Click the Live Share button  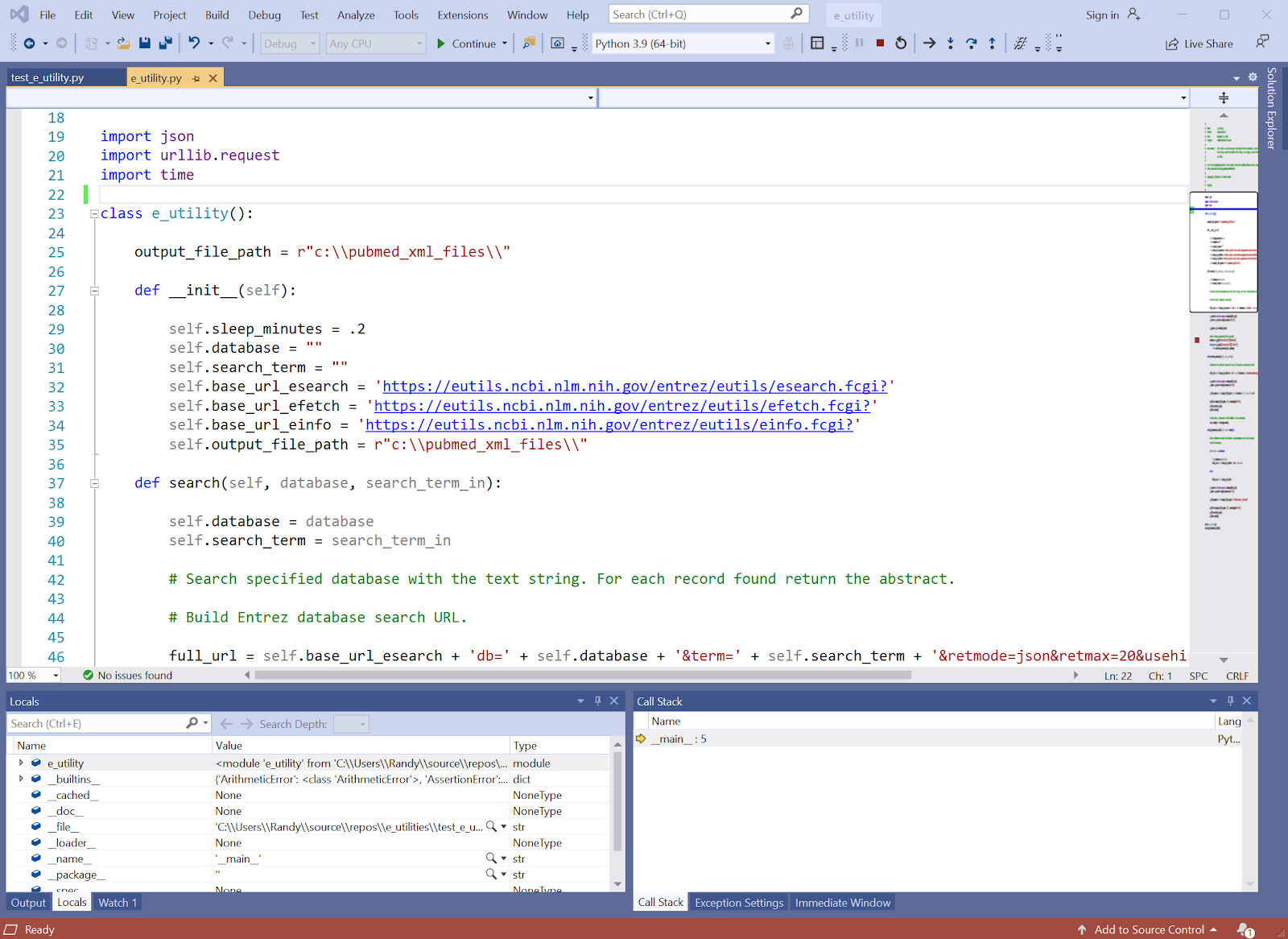(1199, 43)
